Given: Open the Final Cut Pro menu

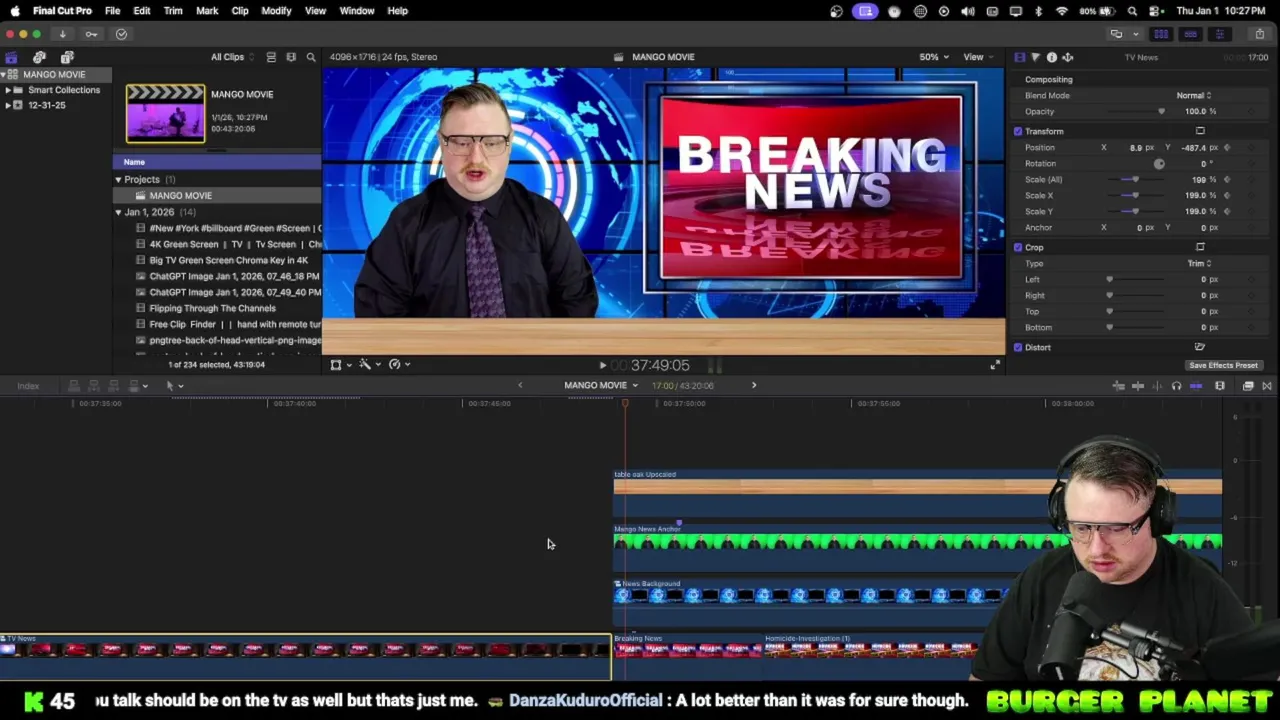Looking at the screenshot, I should [x=62, y=11].
